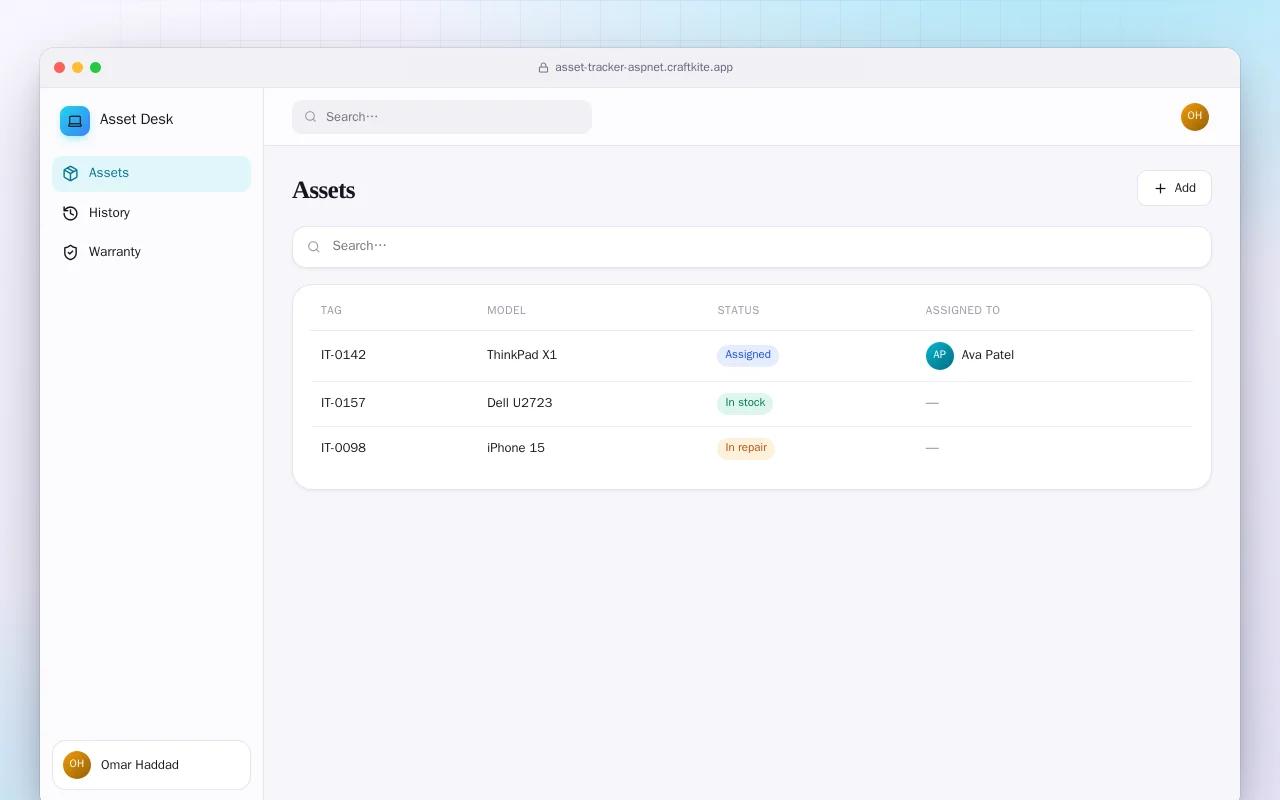The width and height of the screenshot is (1280, 800).
Task: Click the ASSIGNED TO column header
Action: click(963, 310)
